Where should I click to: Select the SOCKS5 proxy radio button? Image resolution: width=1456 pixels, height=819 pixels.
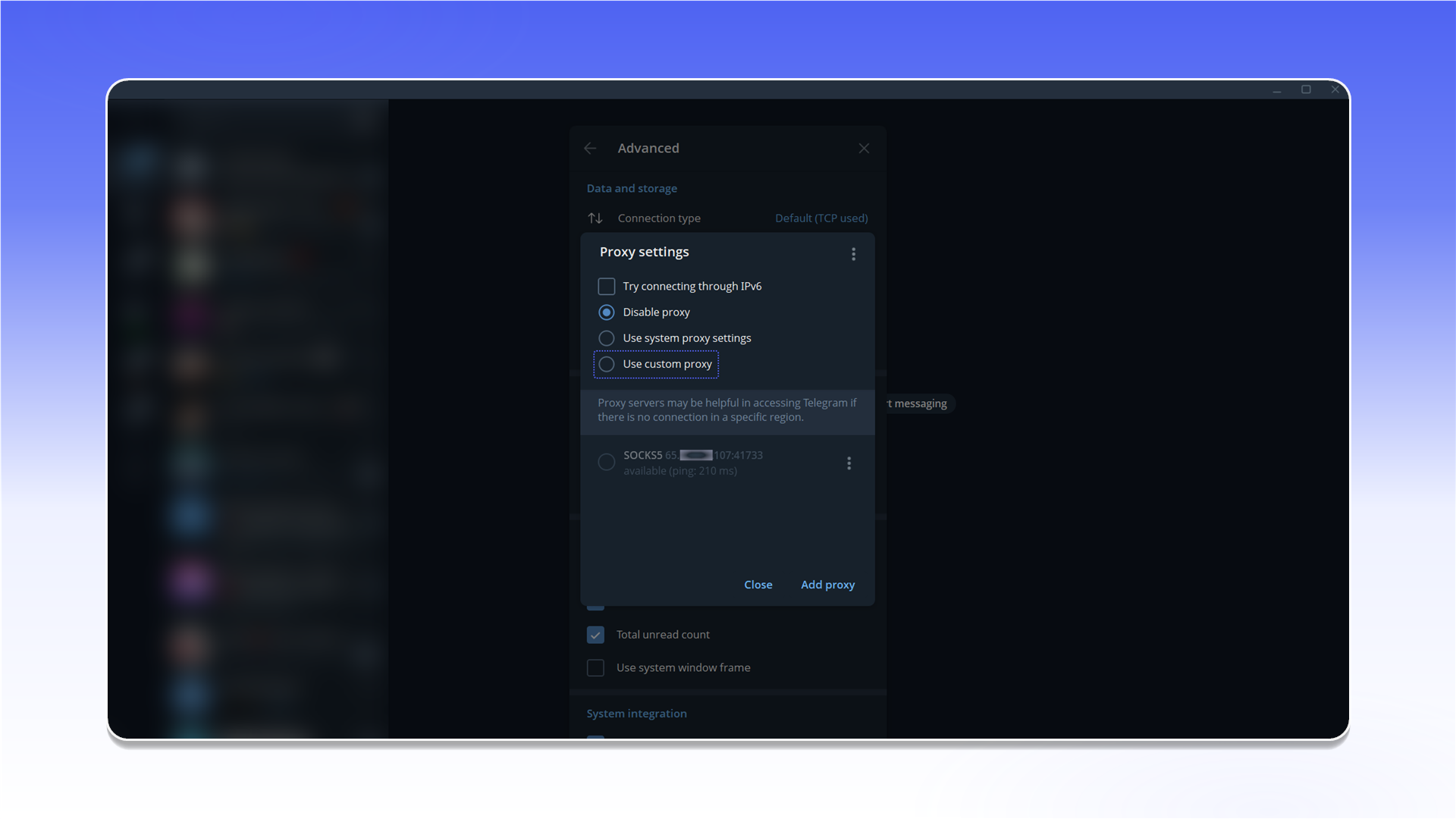607,463
